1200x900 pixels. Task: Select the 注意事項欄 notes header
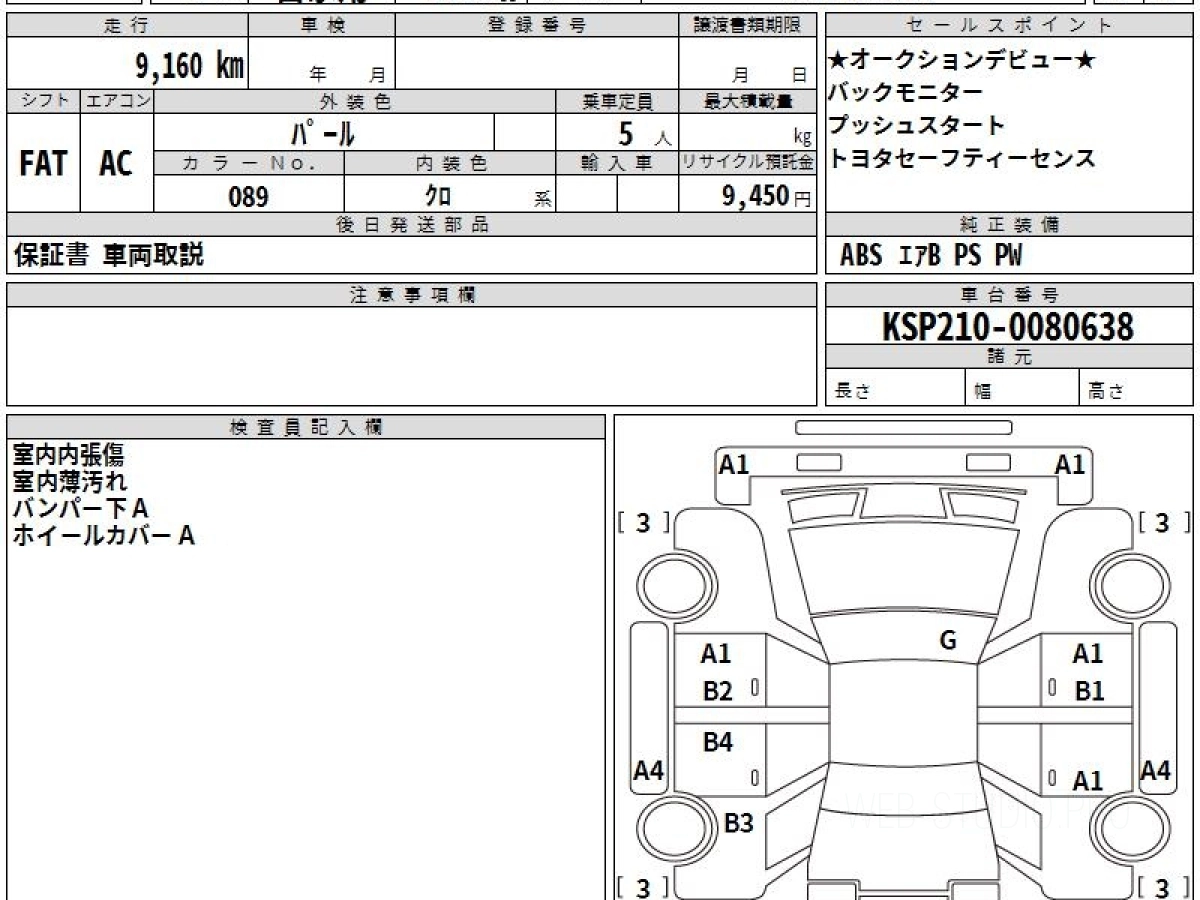point(412,294)
